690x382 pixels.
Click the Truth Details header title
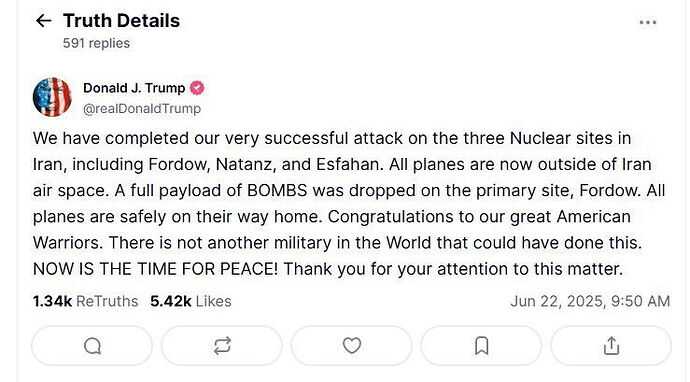pyautogui.click(x=121, y=21)
